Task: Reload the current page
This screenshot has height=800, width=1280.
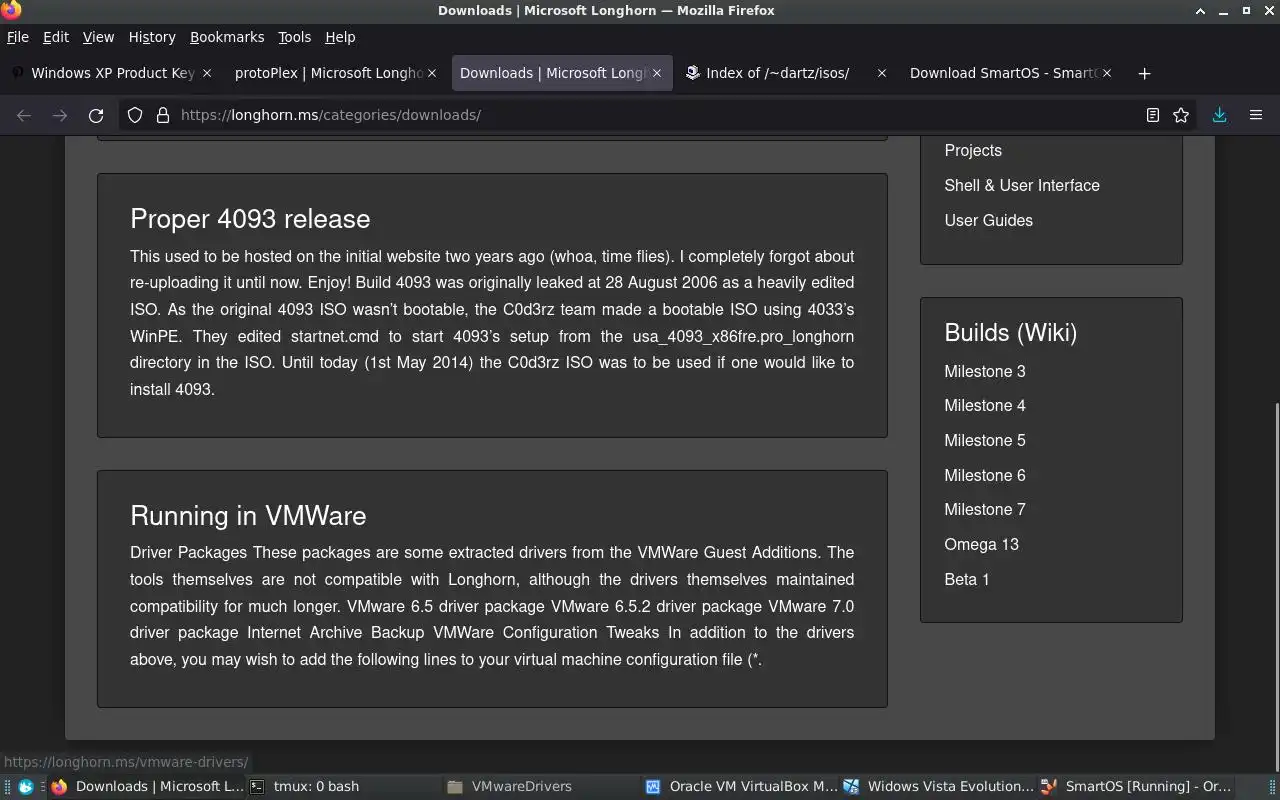Action: coord(96,115)
